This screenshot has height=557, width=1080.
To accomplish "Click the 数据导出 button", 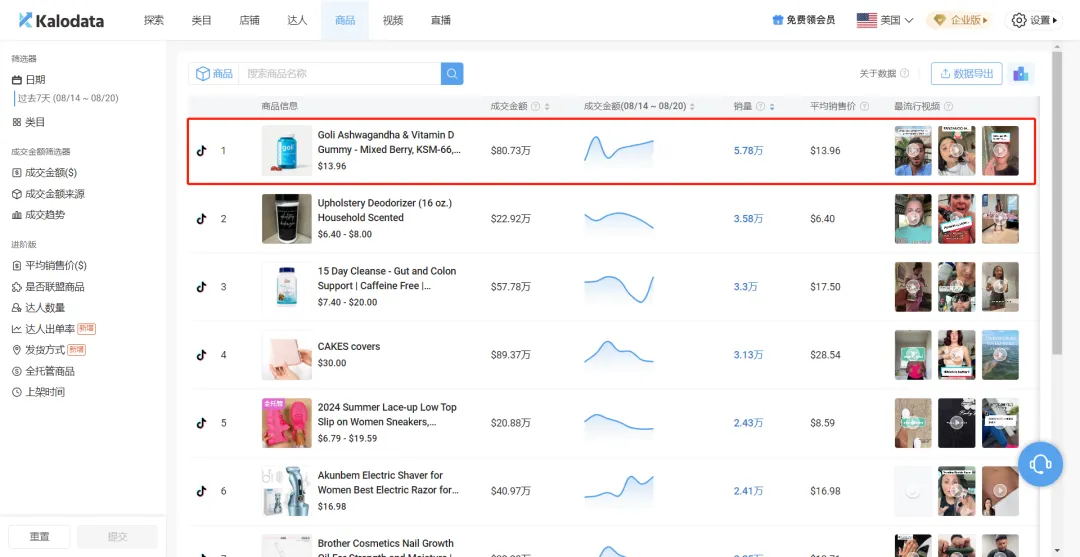I will (966, 74).
